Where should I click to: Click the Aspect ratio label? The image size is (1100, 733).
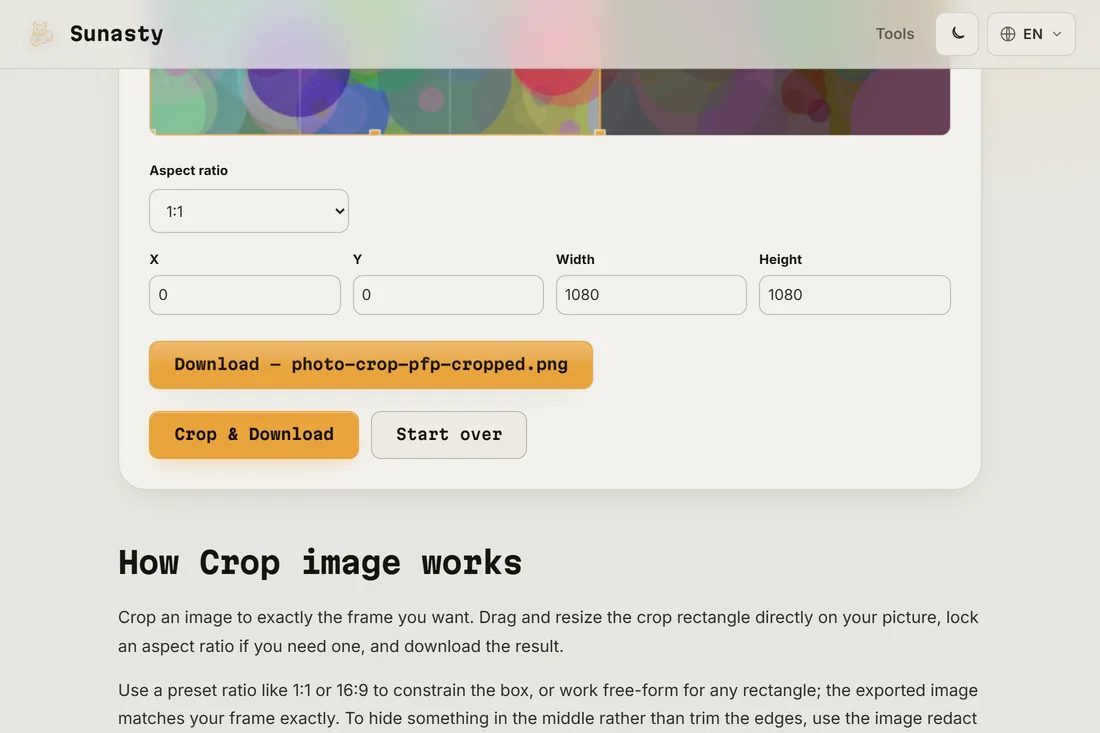[189, 170]
